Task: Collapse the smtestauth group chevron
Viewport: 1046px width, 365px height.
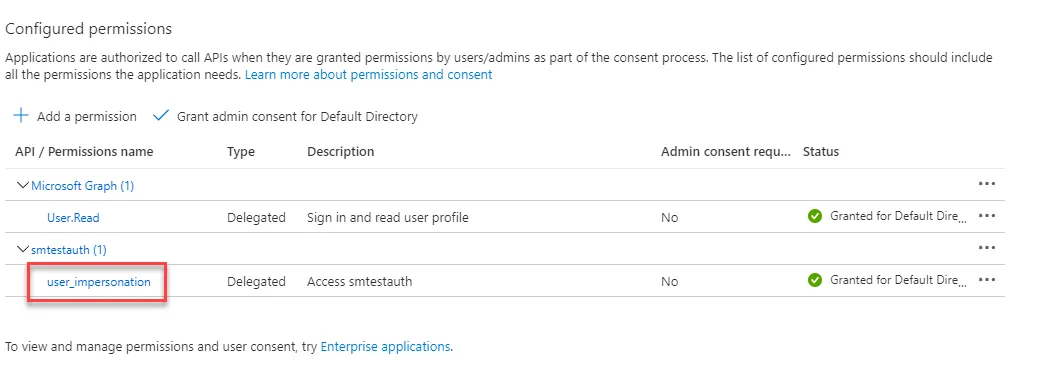Action: pyautogui.click(x=23, y=250)
